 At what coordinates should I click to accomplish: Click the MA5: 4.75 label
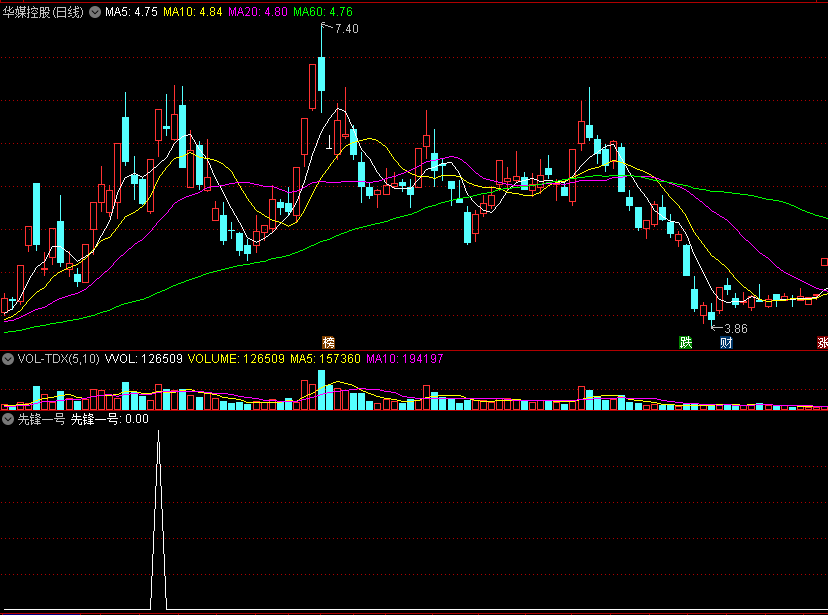point(131,12)
